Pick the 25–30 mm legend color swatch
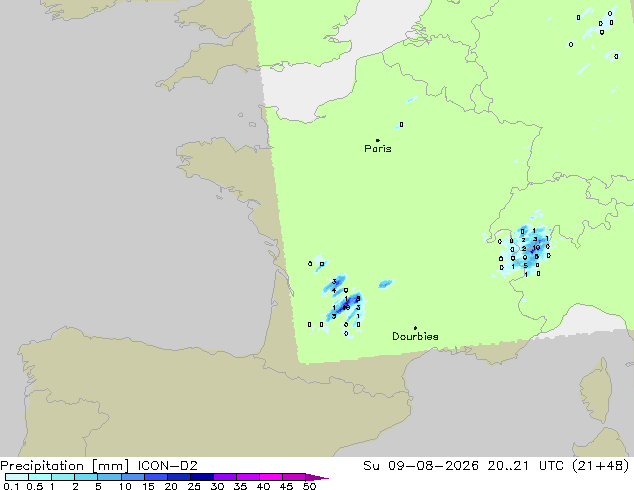Image resolution: width=634 pixels, height=490 pixels. [201, 477]
